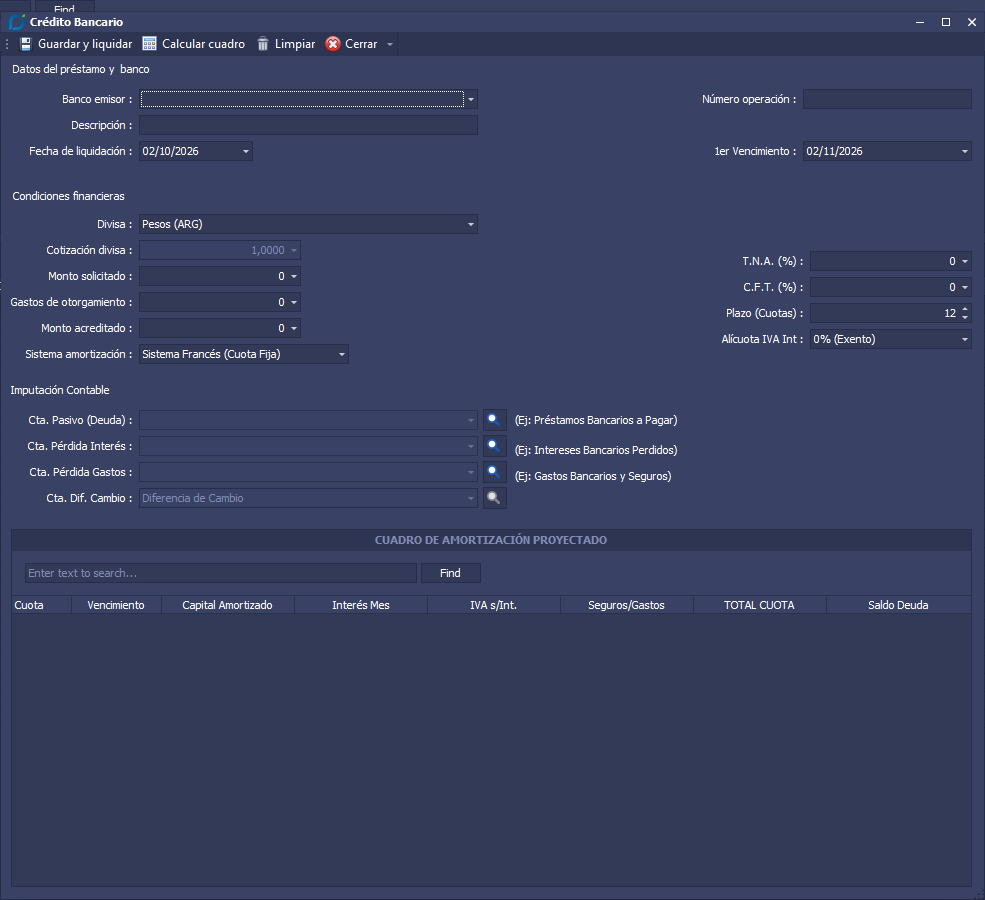985x900 pixels.
Task: Open the Gastos de otorgamiento dropdown arrow
Action: coord(294,303)
